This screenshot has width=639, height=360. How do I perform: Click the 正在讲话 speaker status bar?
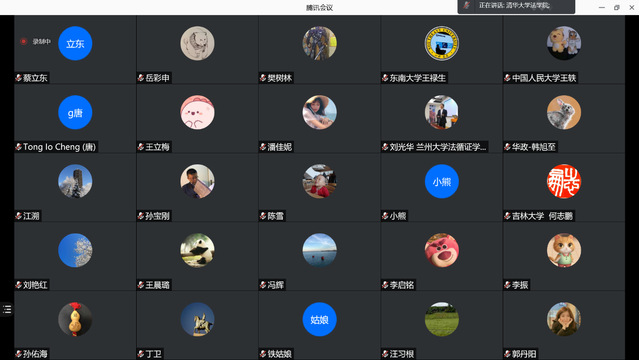(516, 6)
